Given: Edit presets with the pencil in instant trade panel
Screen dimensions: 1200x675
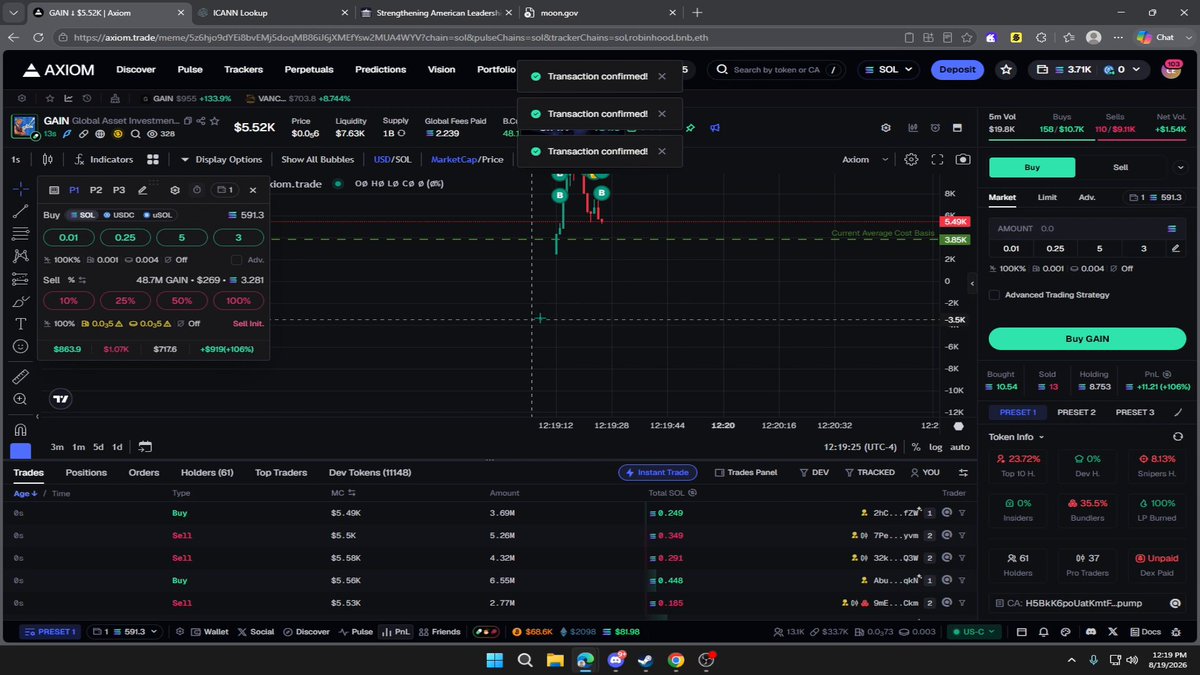Looking at the screenshot, I should point(143,190).
